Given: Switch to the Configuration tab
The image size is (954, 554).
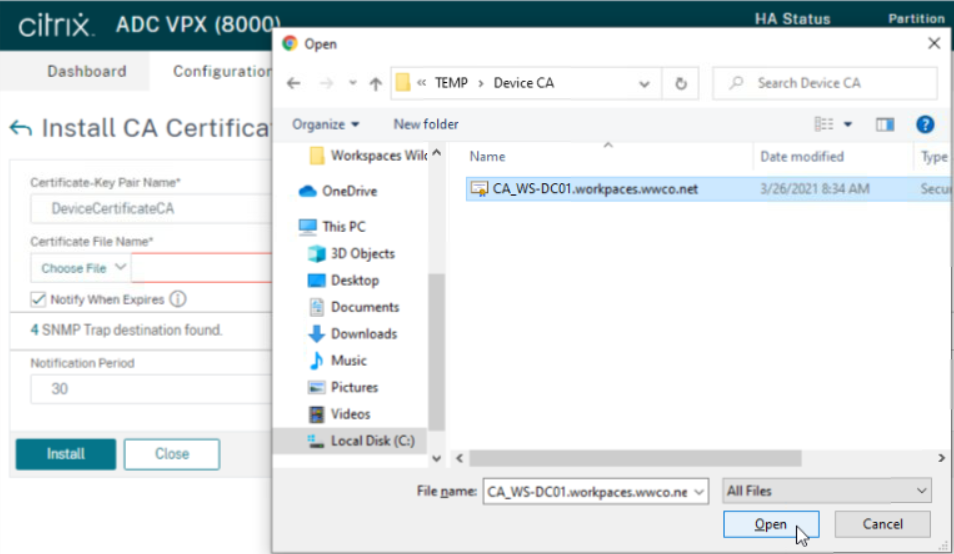Looking at the screenshot, I should (222, 71).
